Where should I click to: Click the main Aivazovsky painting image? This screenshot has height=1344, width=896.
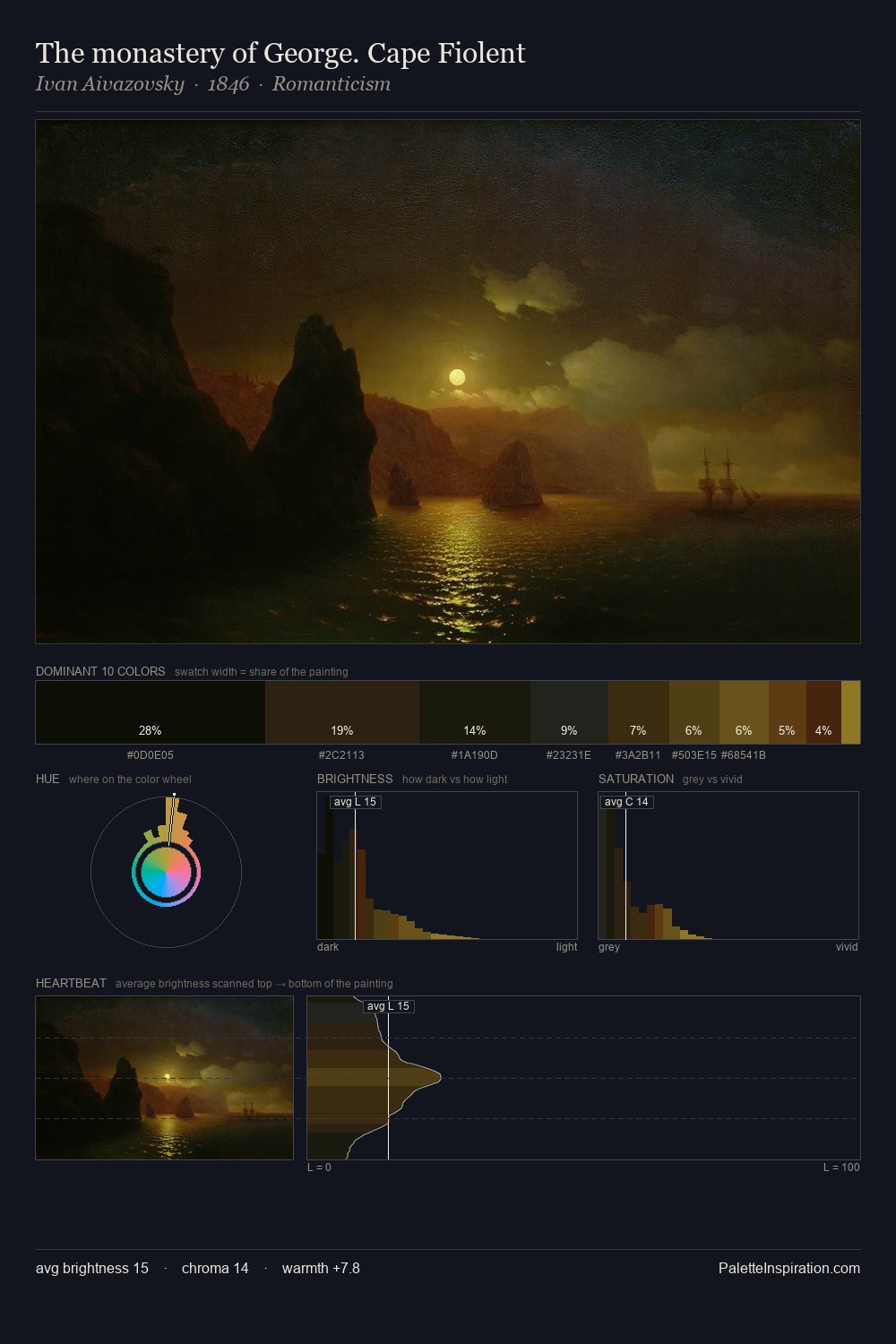click(448, 382)
